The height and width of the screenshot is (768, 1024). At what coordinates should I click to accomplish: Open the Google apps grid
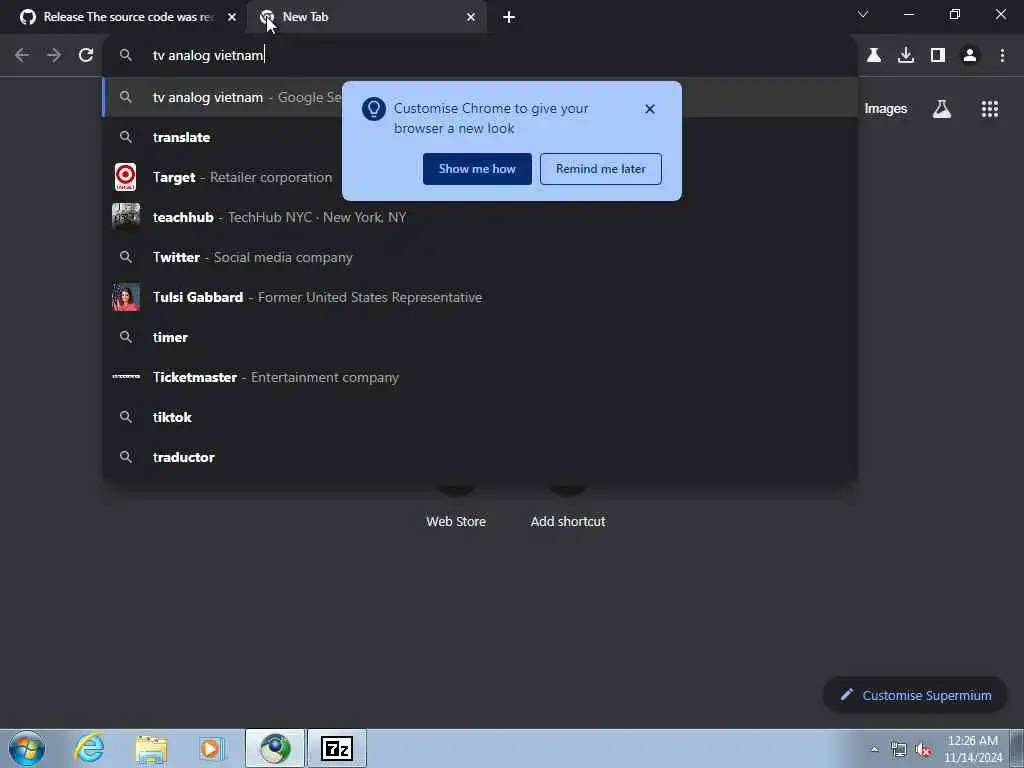point(990,108)
